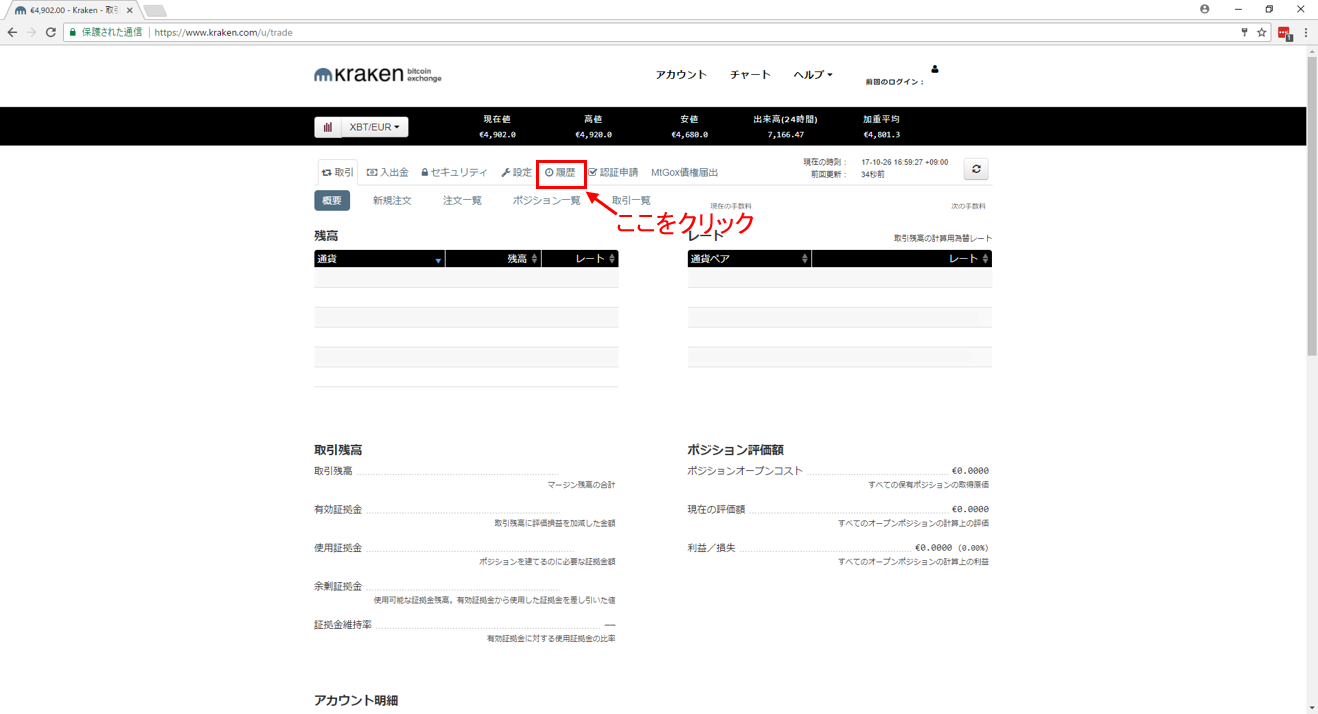This screenshot has width=1318, height=714.
Task: Open the 入出金 deposit/withdrawal section
Action: (388, 171)
